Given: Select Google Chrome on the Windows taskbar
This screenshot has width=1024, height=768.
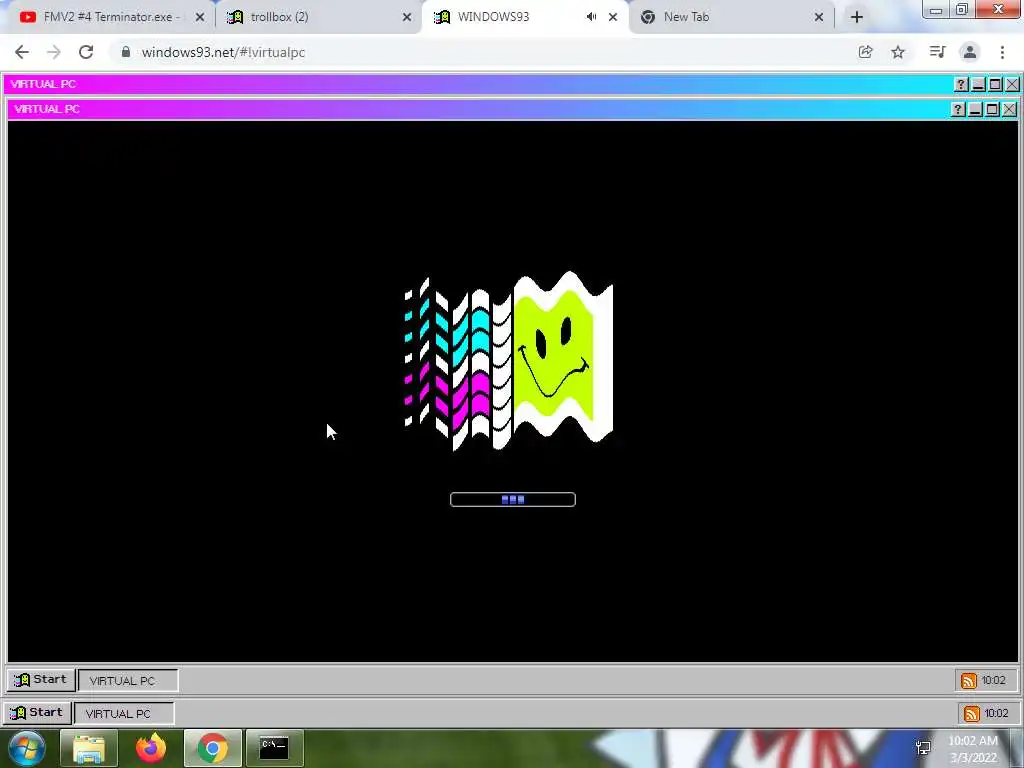Looking at the screenshot, I should coord(213,748).
